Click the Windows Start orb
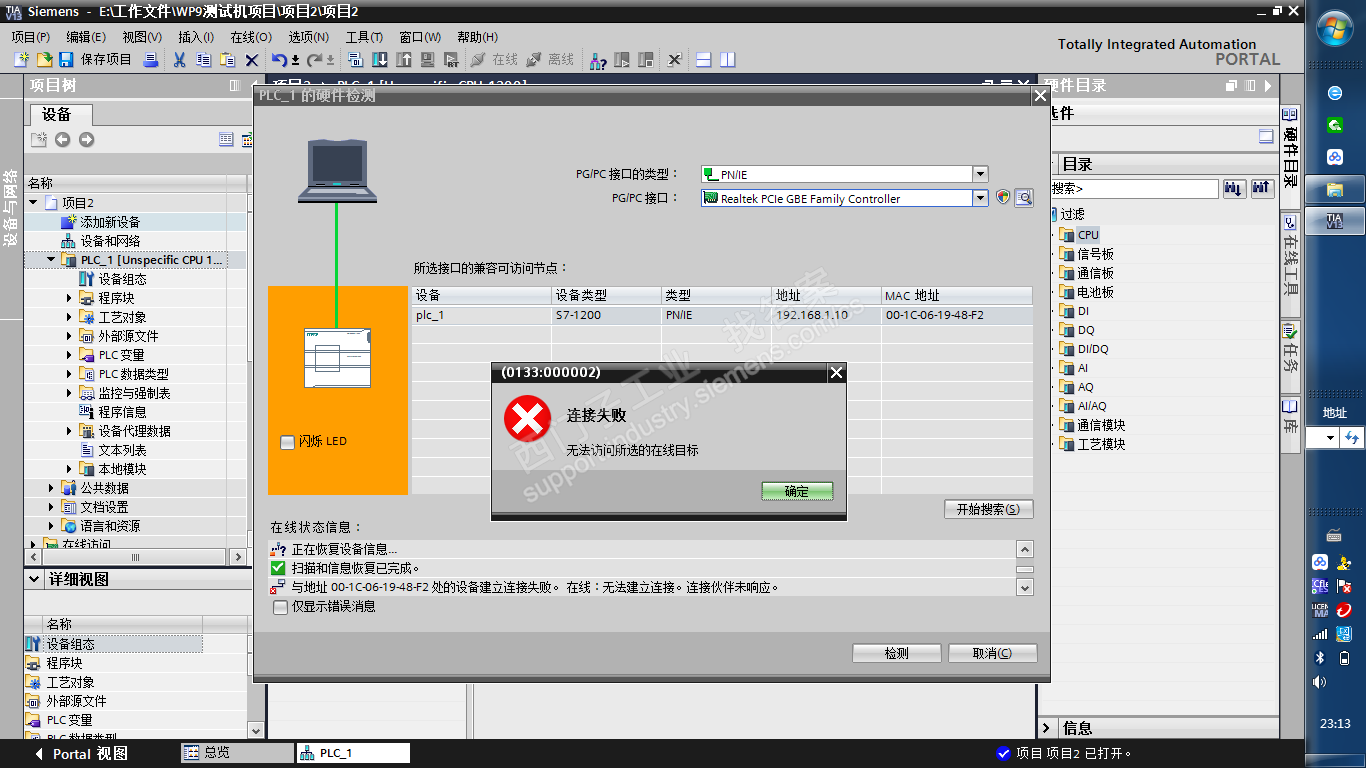 pyautogui.click(x=1335, y=30)
